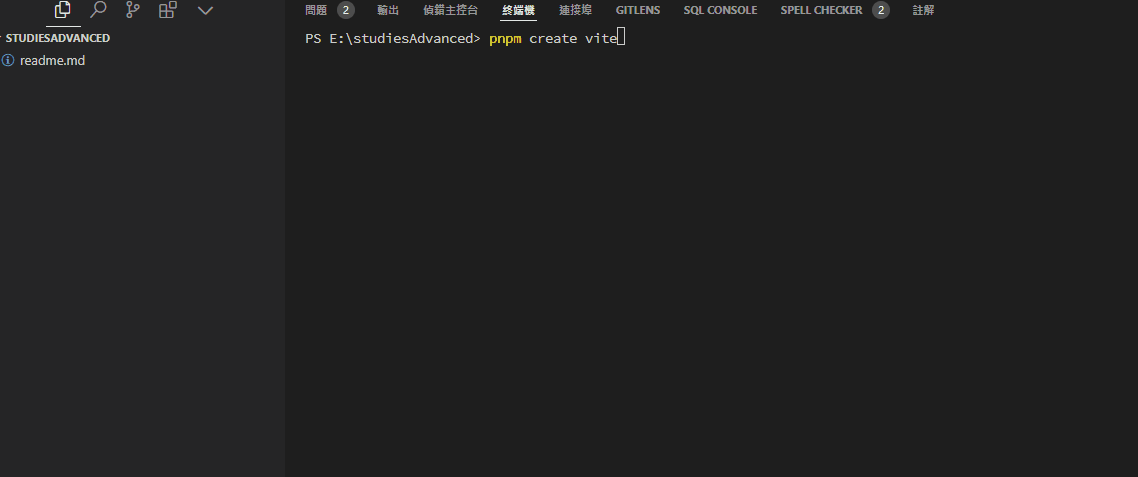Viewport: 1138px width, 477px height.
Task: Switch to the 問題 panel tab
Action: (x=316, y=10)
